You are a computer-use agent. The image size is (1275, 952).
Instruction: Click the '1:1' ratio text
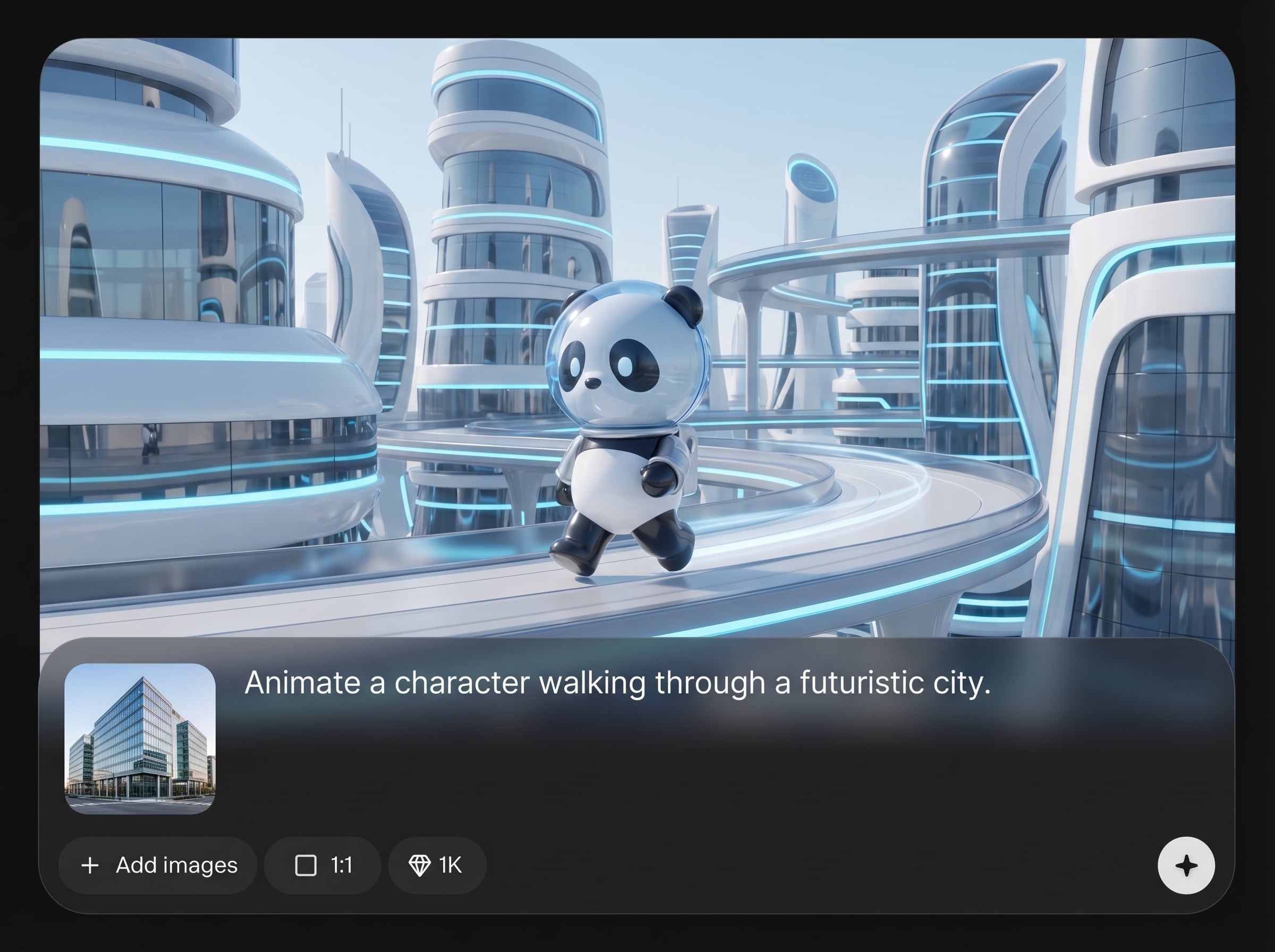(341, 865)
